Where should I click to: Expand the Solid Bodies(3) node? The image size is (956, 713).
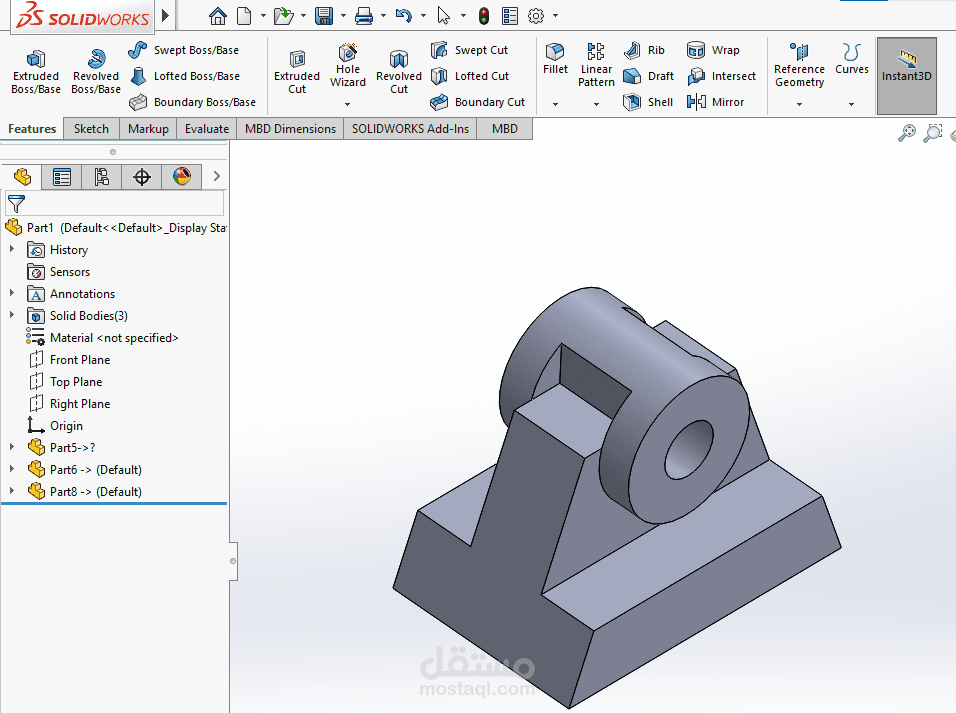pyautogui.click(x=12, y=315)
